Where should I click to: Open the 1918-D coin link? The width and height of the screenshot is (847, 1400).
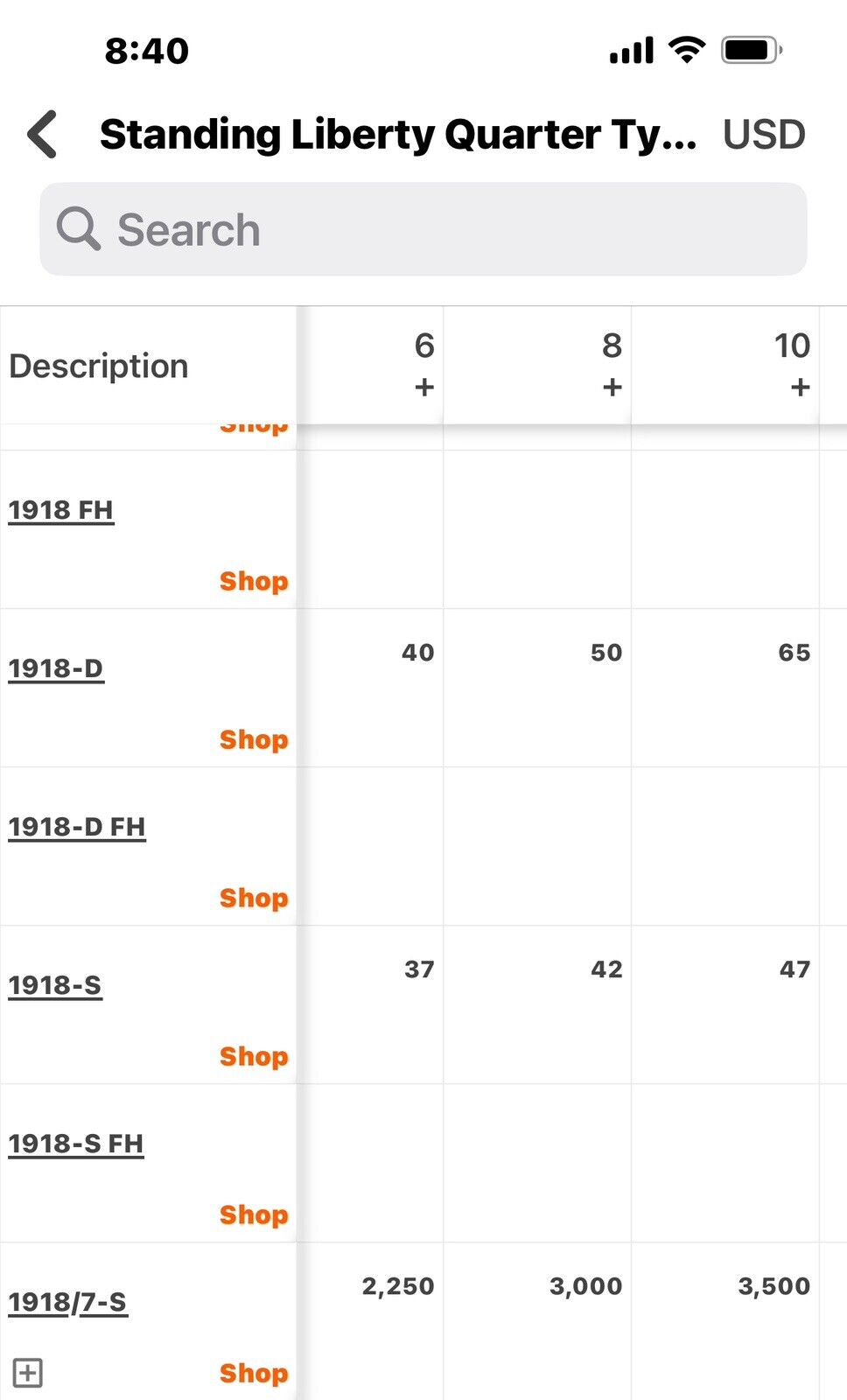(x=56, y=668)
